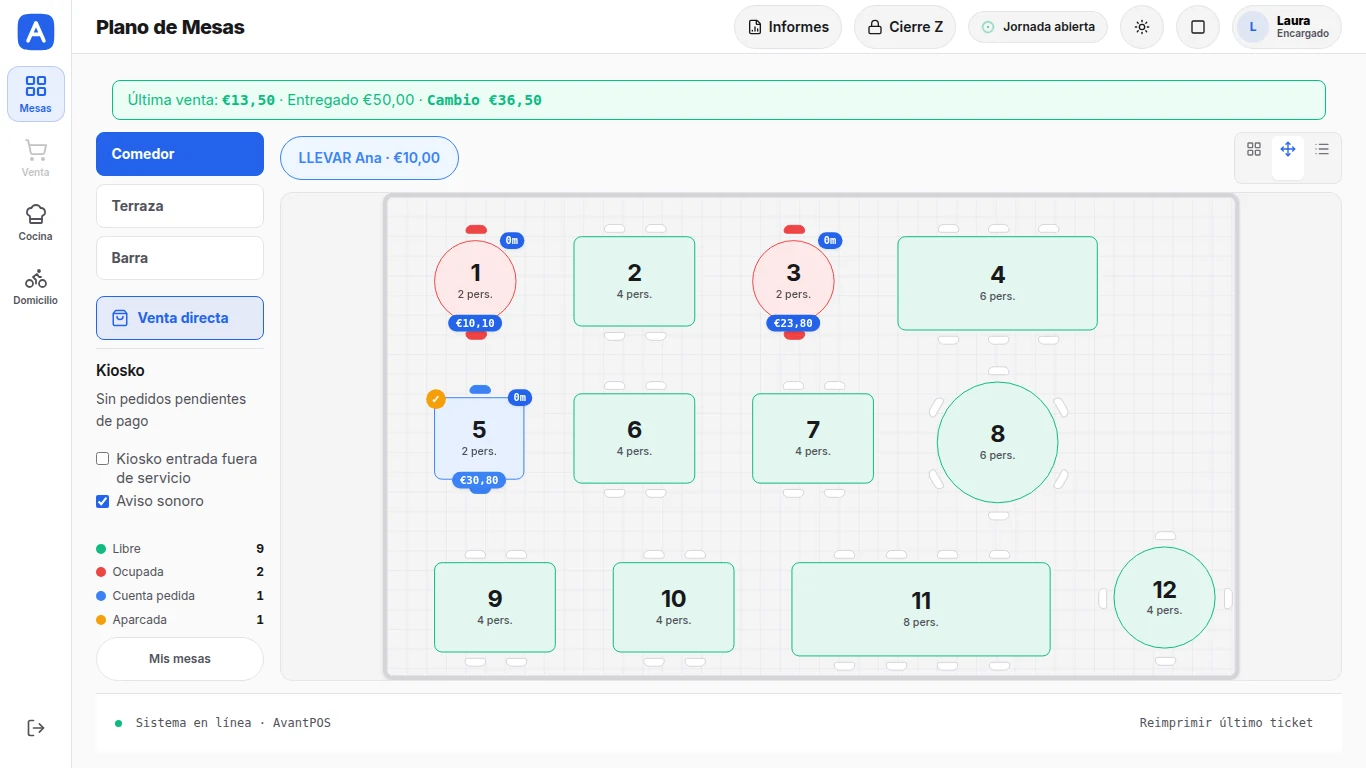Open Cierre Z closing
1366x768 pixels.
(905, 27)
